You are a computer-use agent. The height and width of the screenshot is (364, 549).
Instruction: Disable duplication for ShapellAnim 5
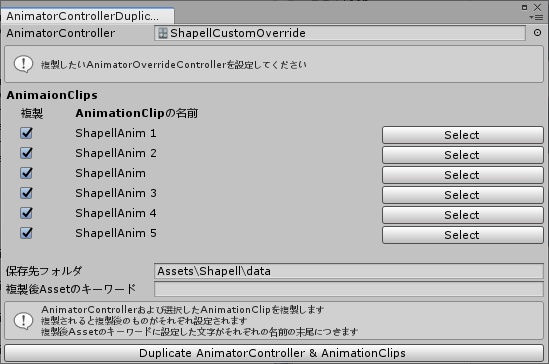tap(26, 233)
